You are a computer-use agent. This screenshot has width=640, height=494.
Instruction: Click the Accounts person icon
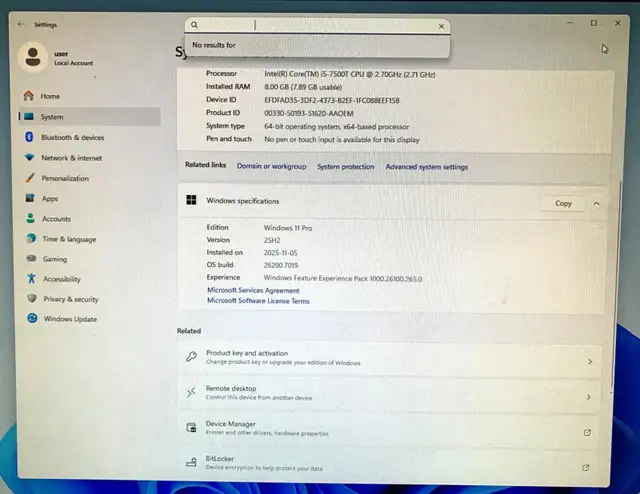[x=31, y=218]
